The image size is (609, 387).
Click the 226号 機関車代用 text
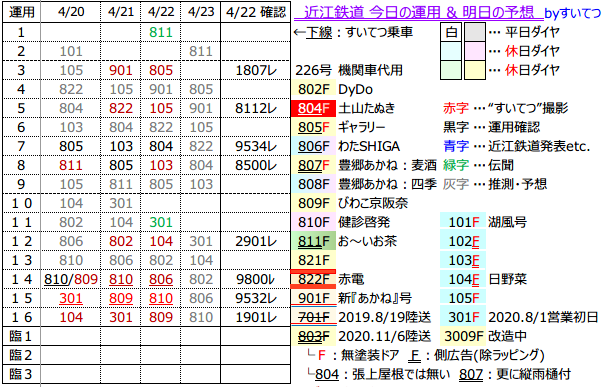(349, 70)
